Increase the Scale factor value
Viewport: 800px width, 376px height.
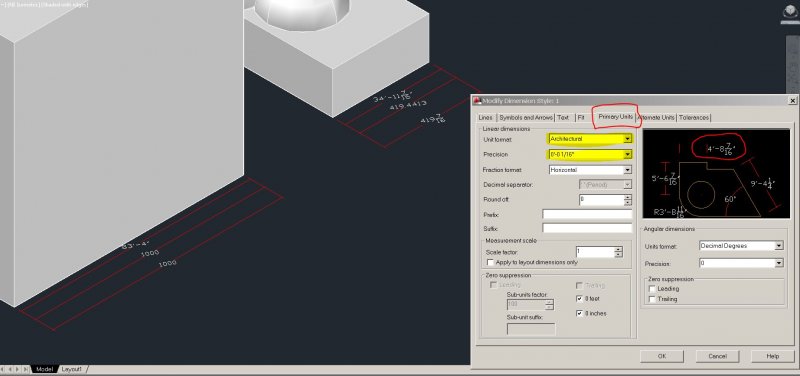(x=618, y=249)
